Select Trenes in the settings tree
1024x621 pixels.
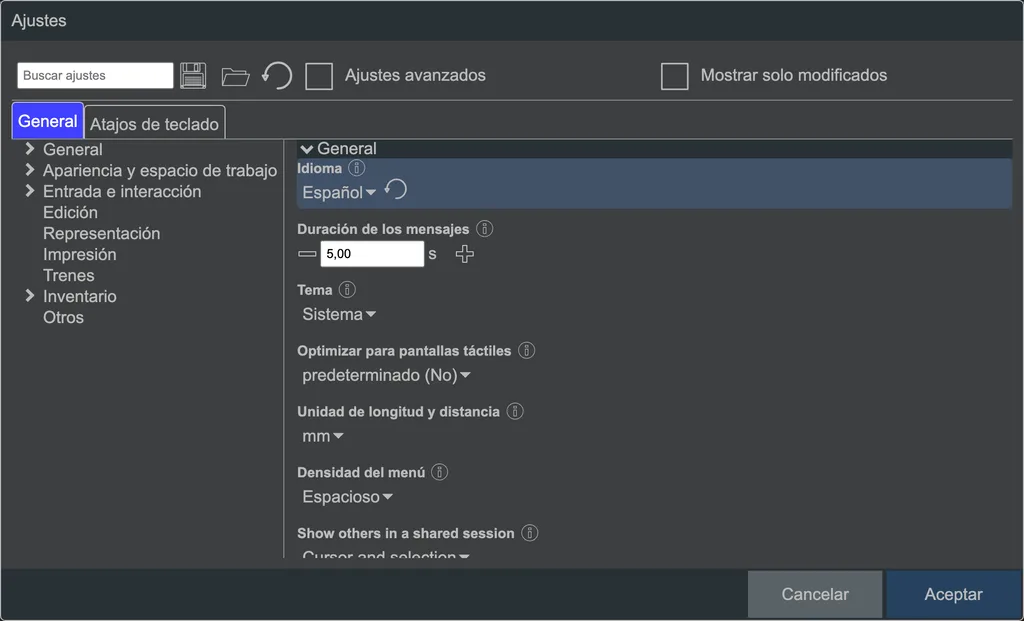click(x=69, y=275)
